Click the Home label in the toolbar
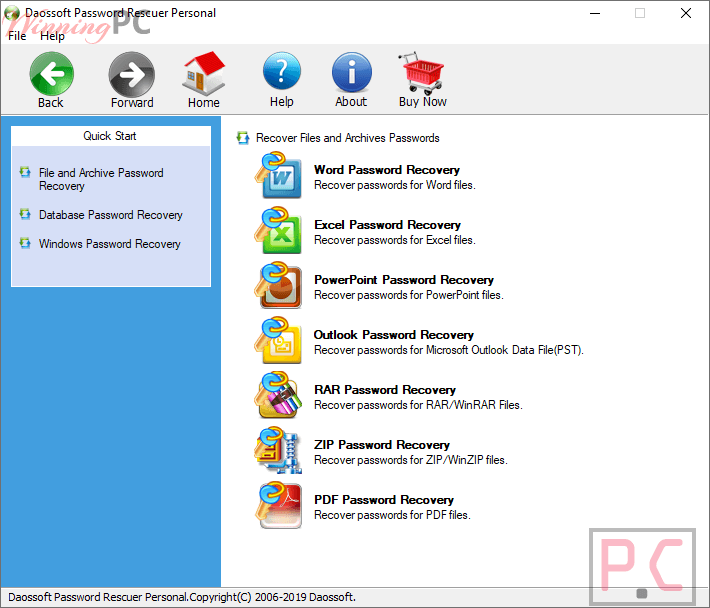Screen dimensions: 710x608 point(204,103)
